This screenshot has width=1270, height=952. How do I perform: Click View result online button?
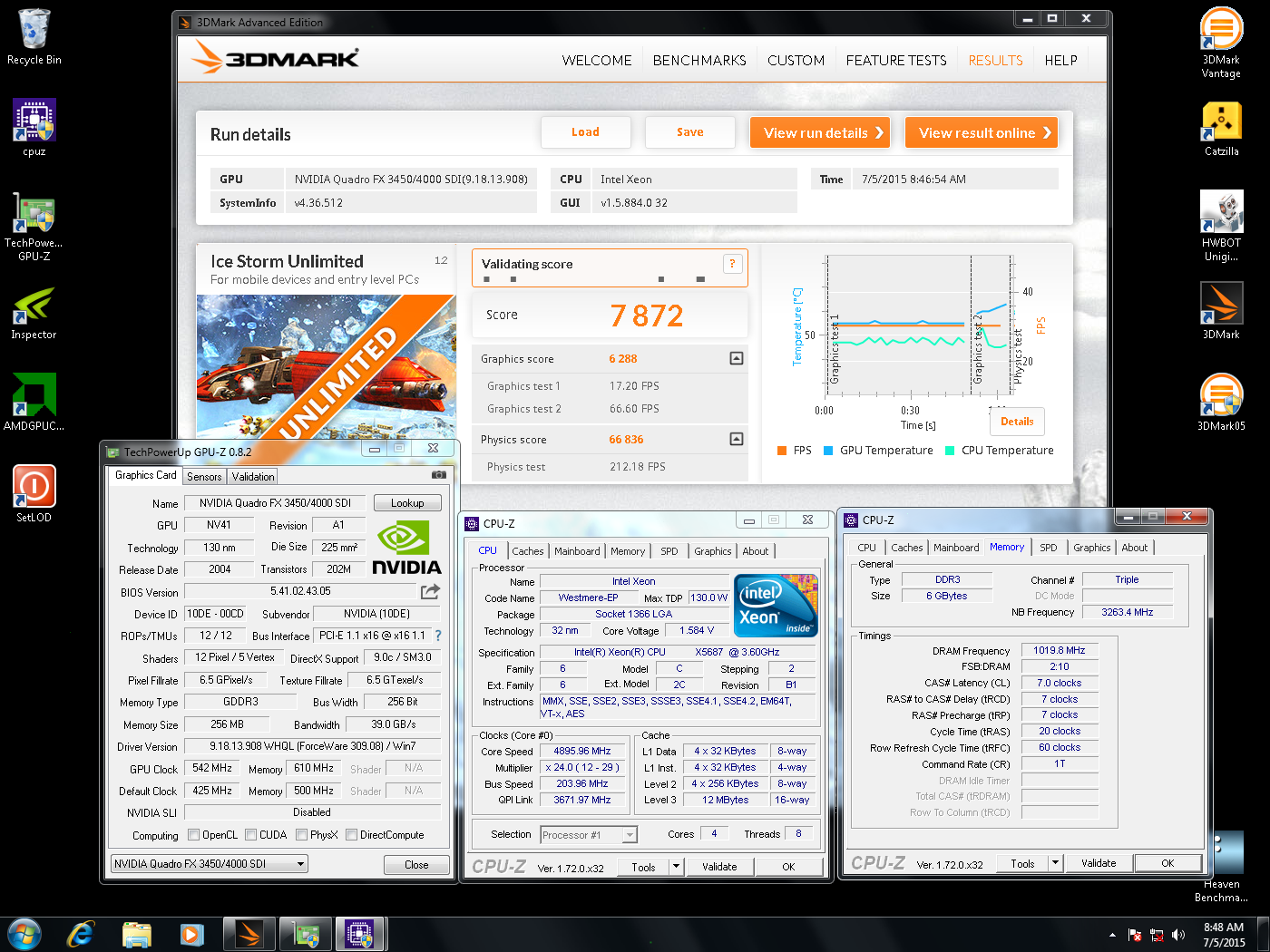coord(982,133)
